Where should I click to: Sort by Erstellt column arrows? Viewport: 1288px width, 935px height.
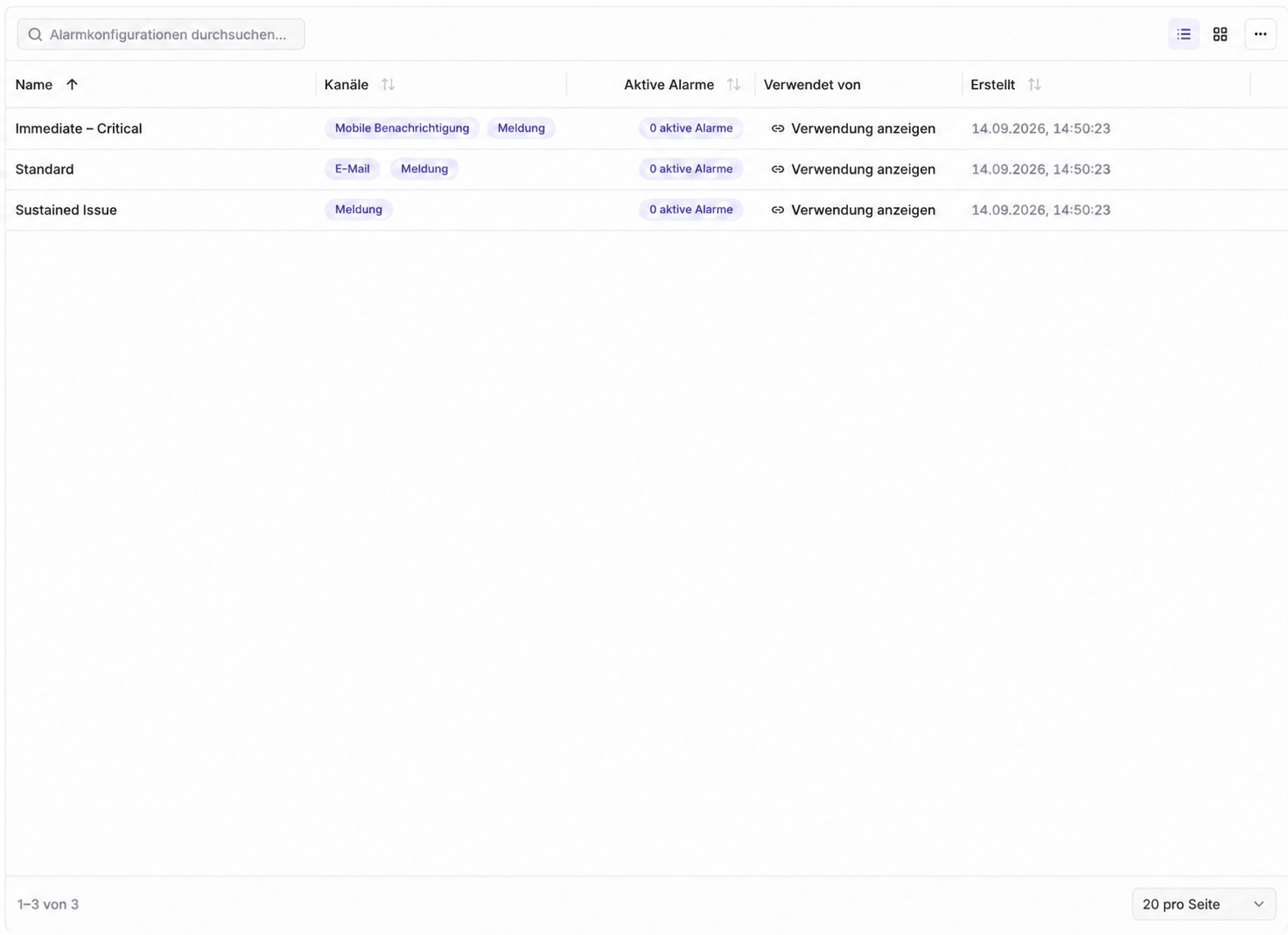[1034, 85]
